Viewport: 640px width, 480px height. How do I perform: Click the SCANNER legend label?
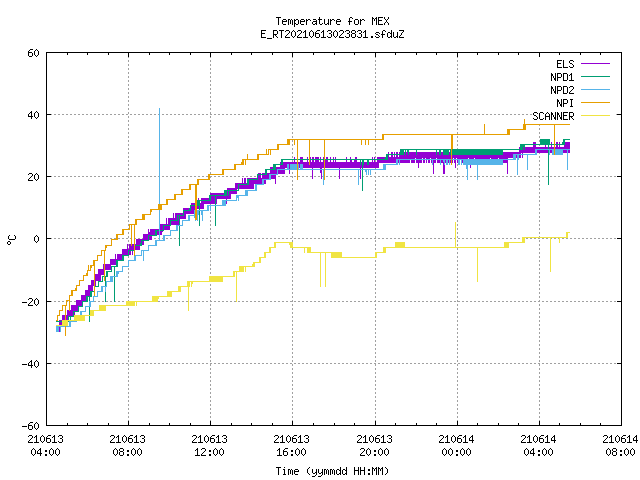click(553, 116)
